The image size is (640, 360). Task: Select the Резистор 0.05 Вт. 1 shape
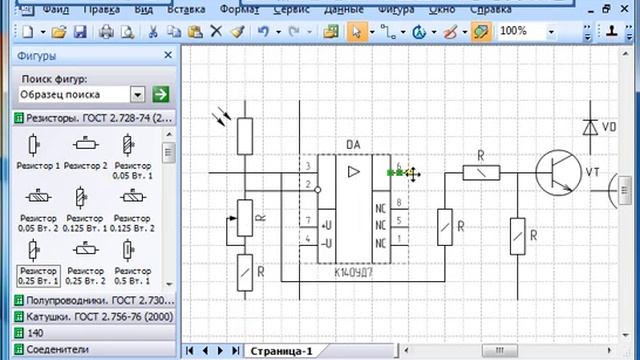coord(133,157)
